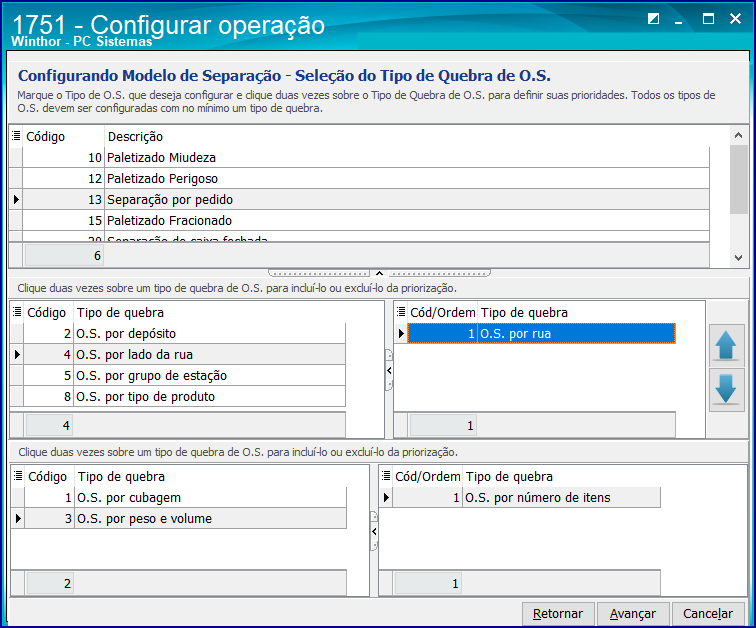Click Cancelar button
The width and height of the screenshot is (756, 628).
708,614
